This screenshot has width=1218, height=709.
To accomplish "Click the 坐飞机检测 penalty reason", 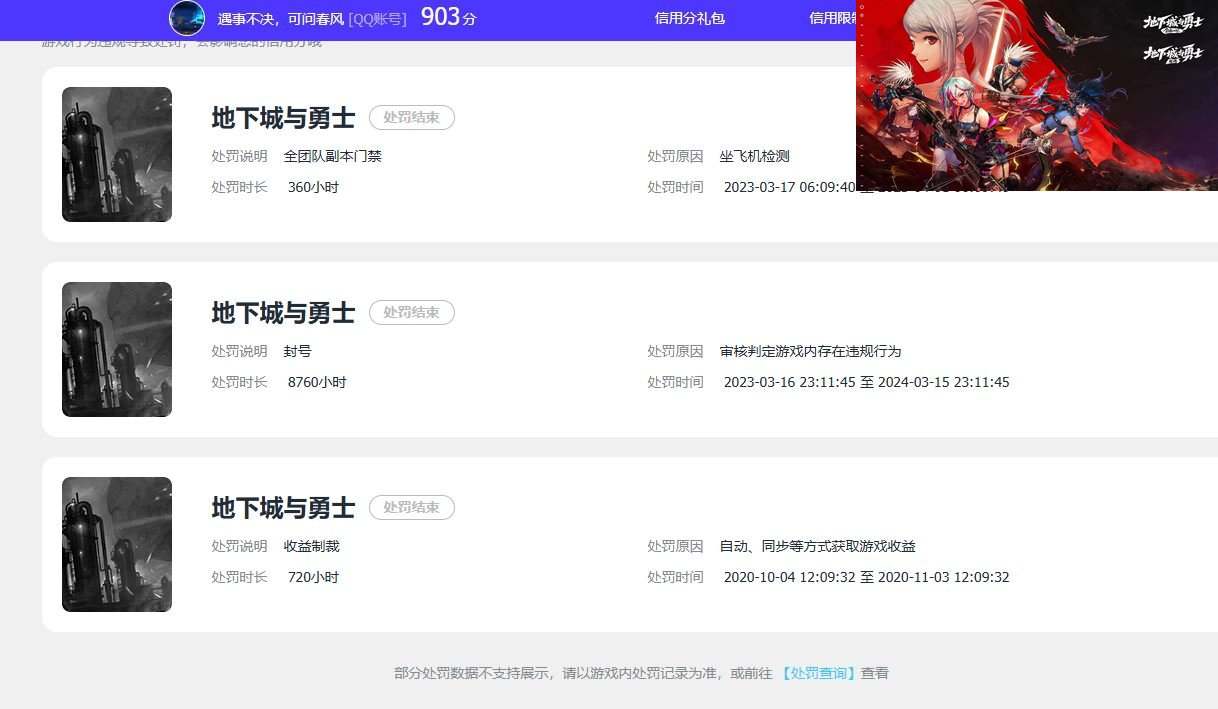I will coord(755,156).
